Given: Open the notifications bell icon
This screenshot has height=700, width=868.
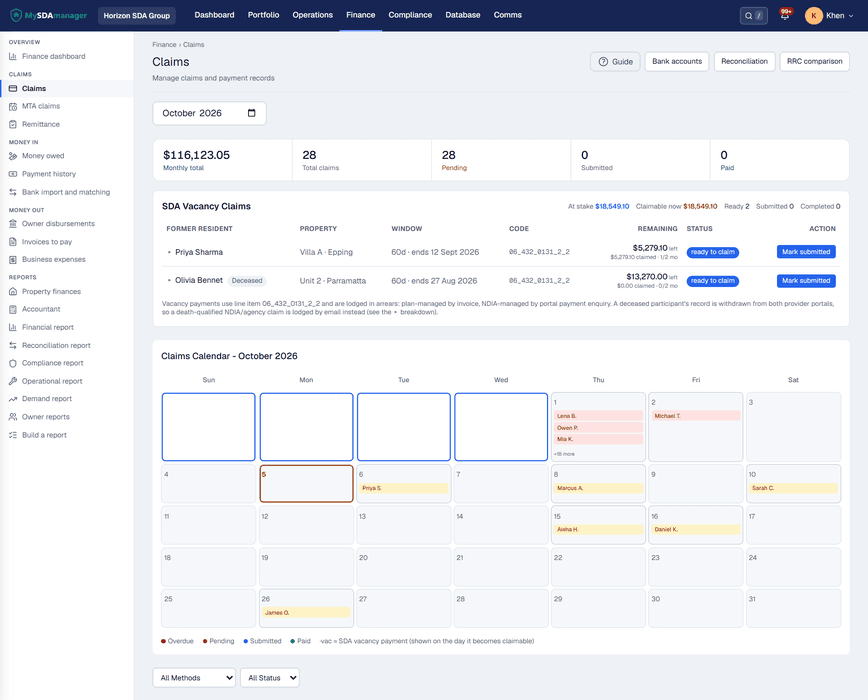Looking at the screenshot, I should 784,15.
